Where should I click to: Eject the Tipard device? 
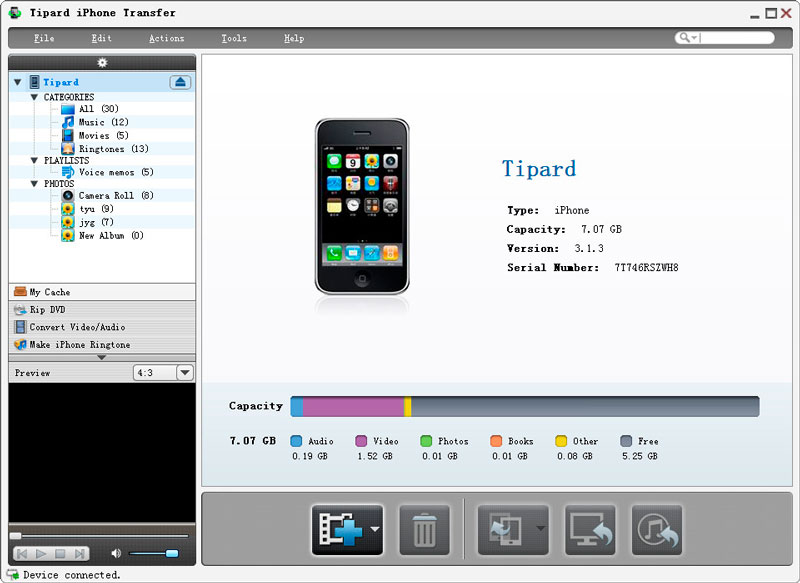click(180, 82)
